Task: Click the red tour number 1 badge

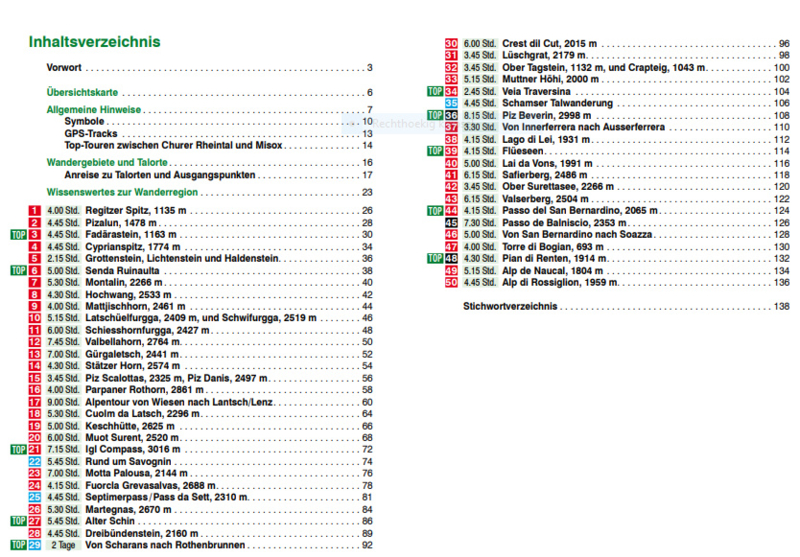Action: [x=34, y=211]
